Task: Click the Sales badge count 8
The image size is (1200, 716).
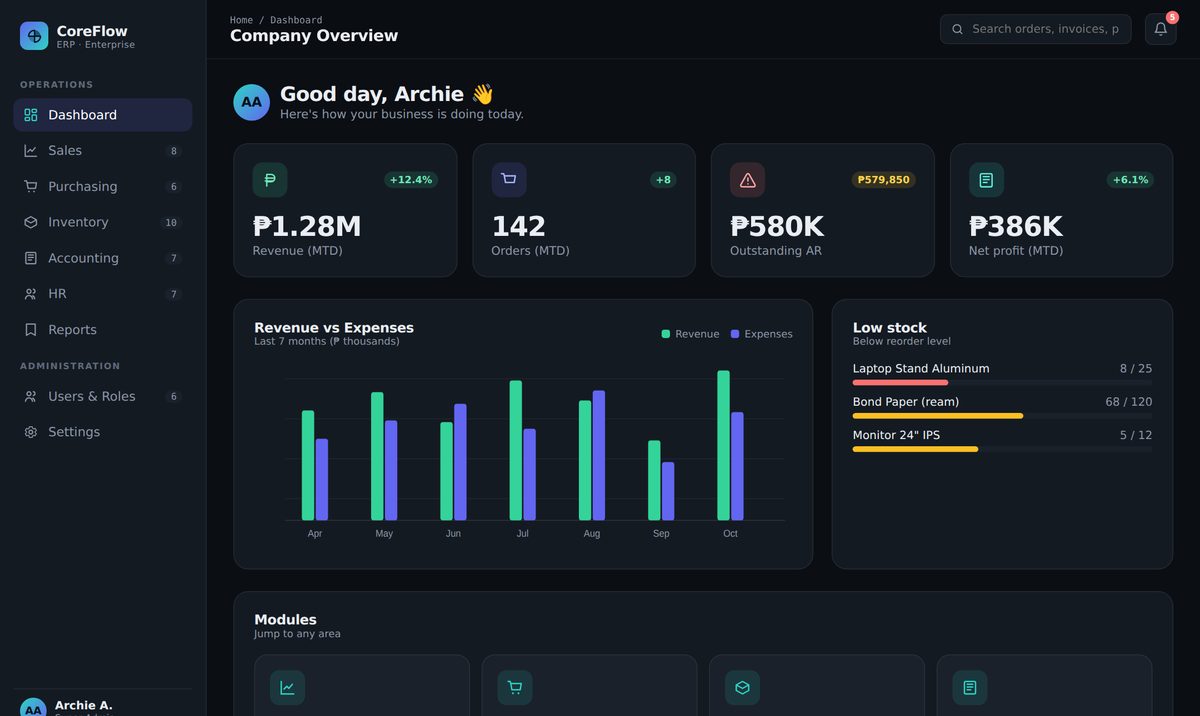Action: 173,151
